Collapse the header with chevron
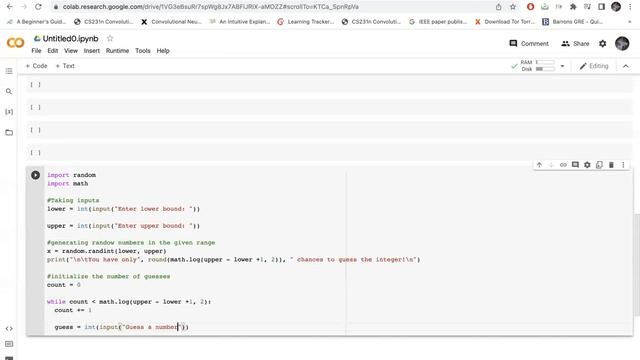Viewport: 640px width, 360px height. point(626,66)
